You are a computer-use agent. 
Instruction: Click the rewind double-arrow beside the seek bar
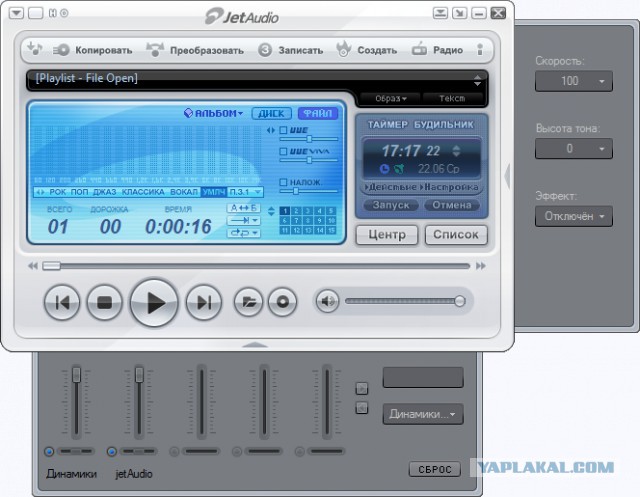(x=33, y=266)
